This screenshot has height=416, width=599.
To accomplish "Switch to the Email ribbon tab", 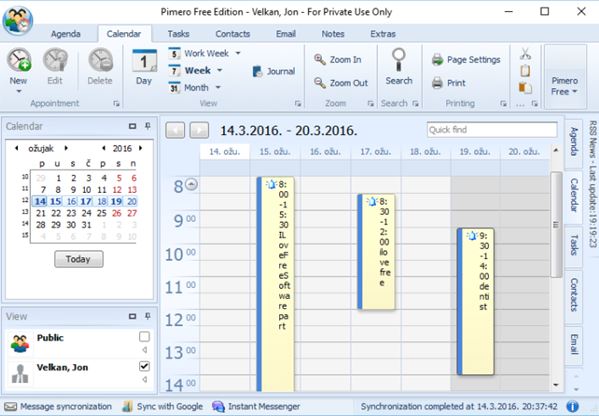I will 286,34.
